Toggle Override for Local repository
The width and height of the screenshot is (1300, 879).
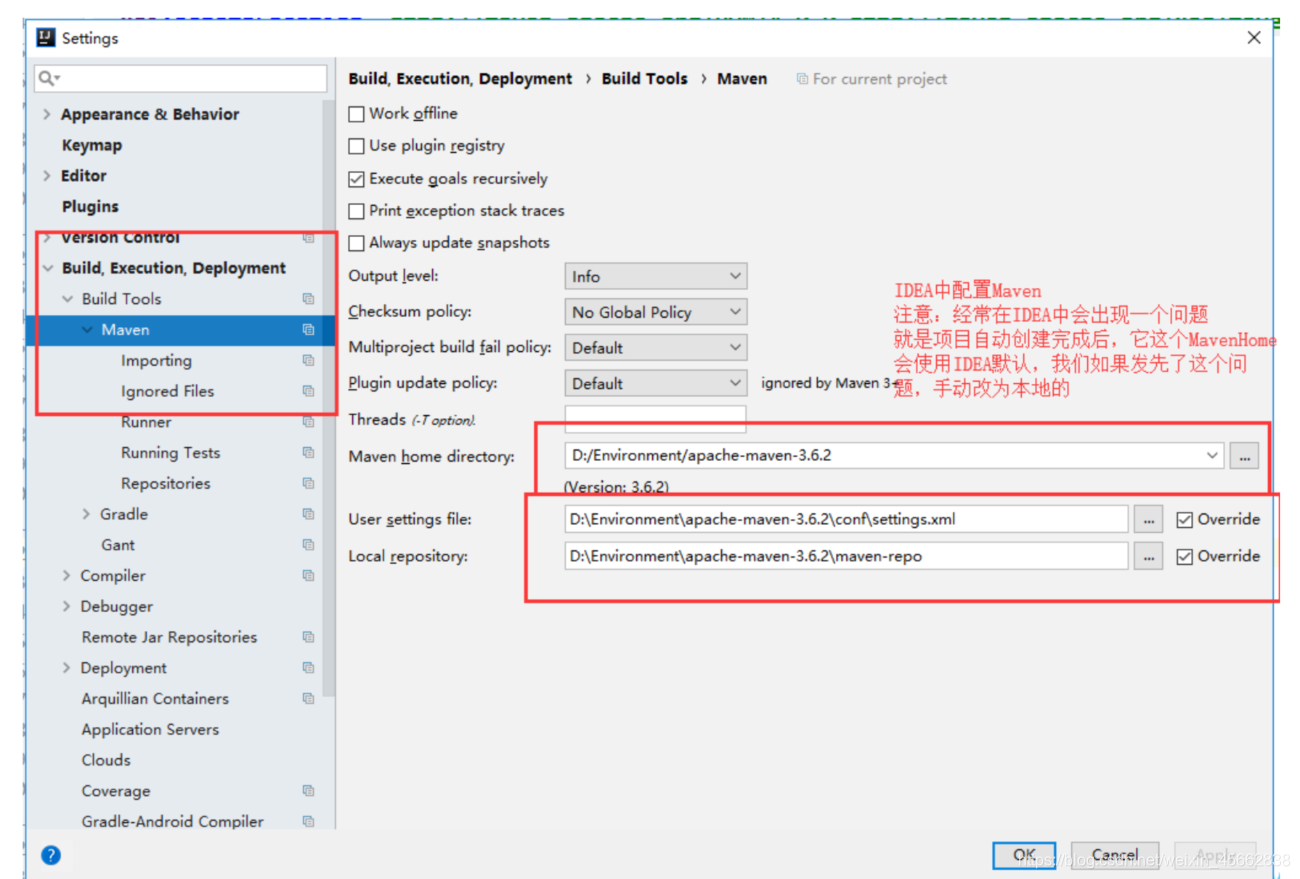(1185, 557)
